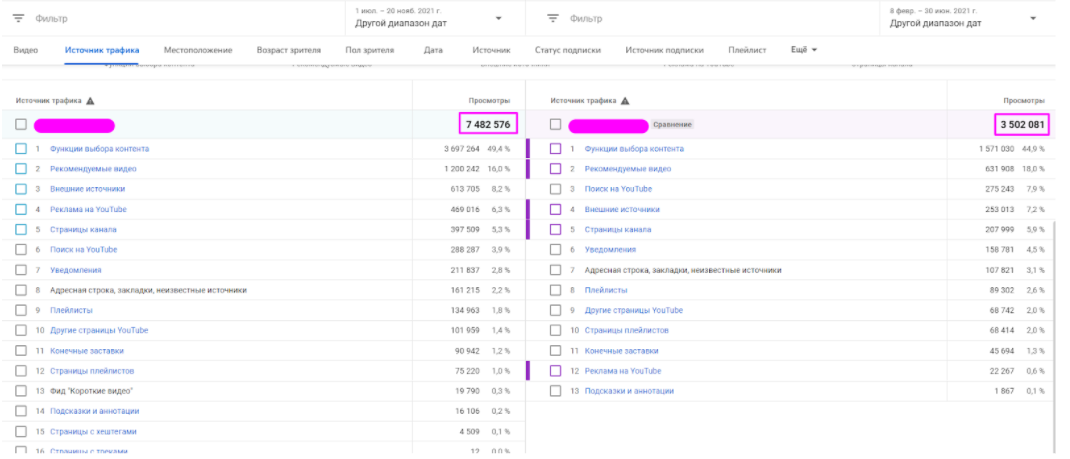Toggle total checkbox in the Сравнение row
1070x459 pixels.
tap(555, 125)
